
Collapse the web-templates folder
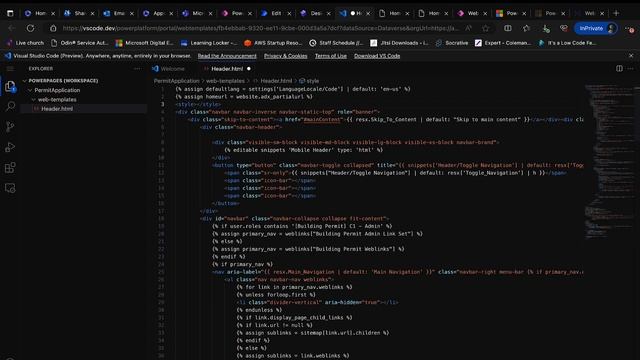[57, 100]
